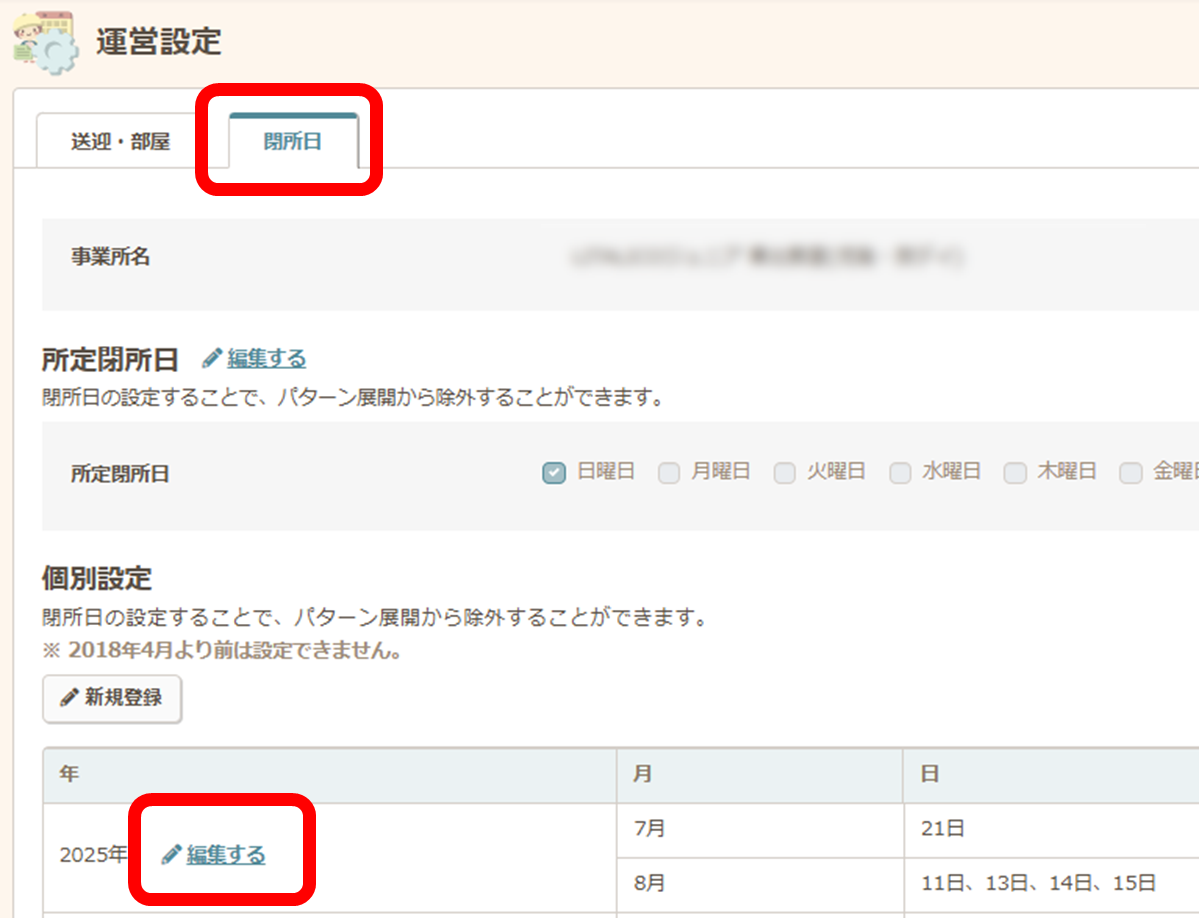The height and width of the screenshot is (918, 1199).
Task: Select the 7月 table cell
Action: [759, 829]
